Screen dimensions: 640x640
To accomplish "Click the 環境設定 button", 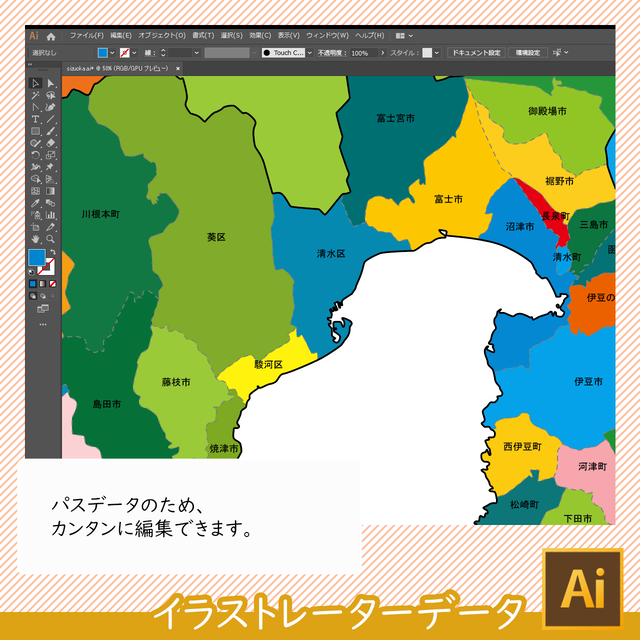I will pos(528,53).
